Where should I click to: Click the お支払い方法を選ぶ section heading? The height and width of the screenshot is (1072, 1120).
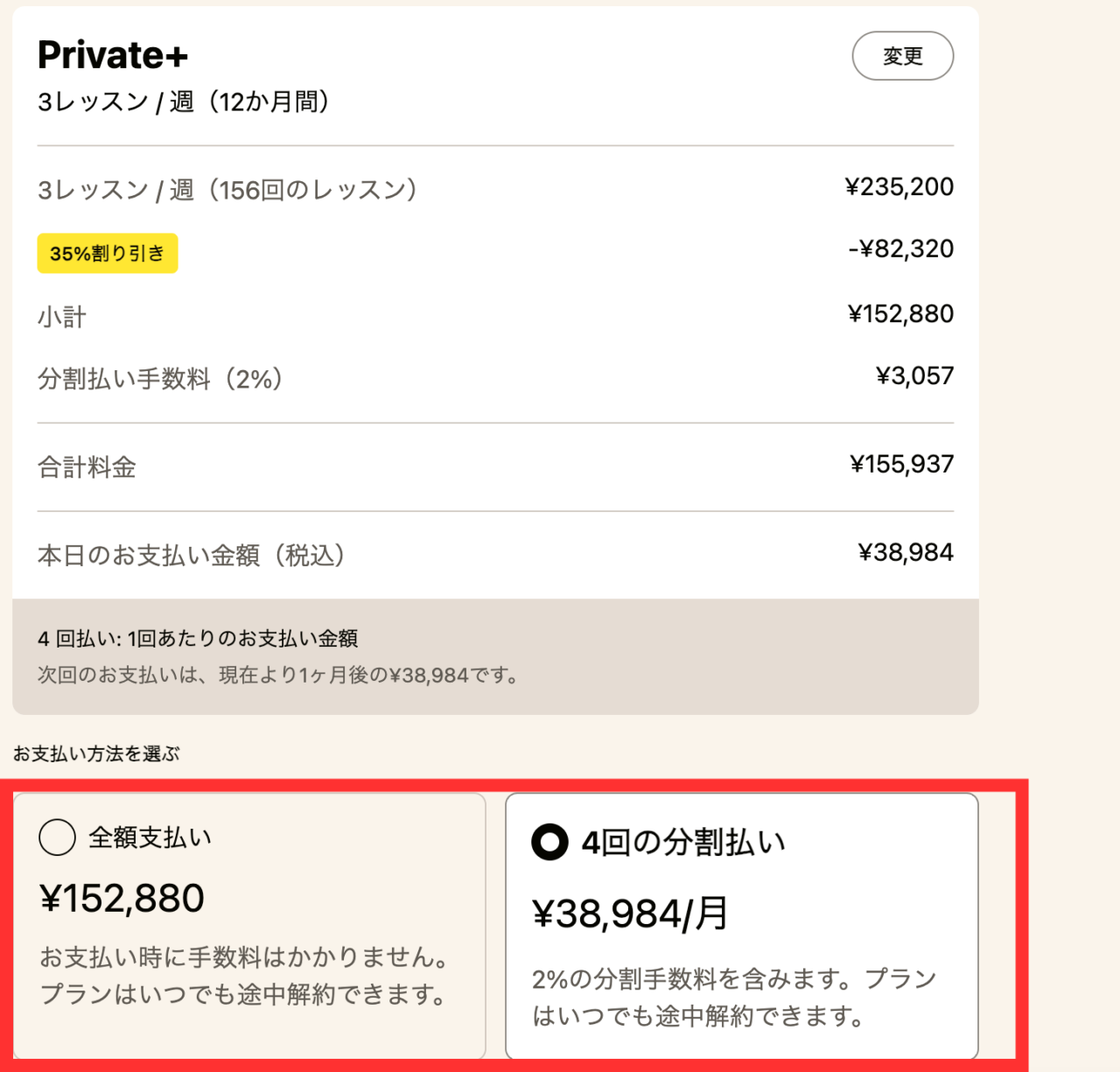pyautogui.click(x=96, y=753)
